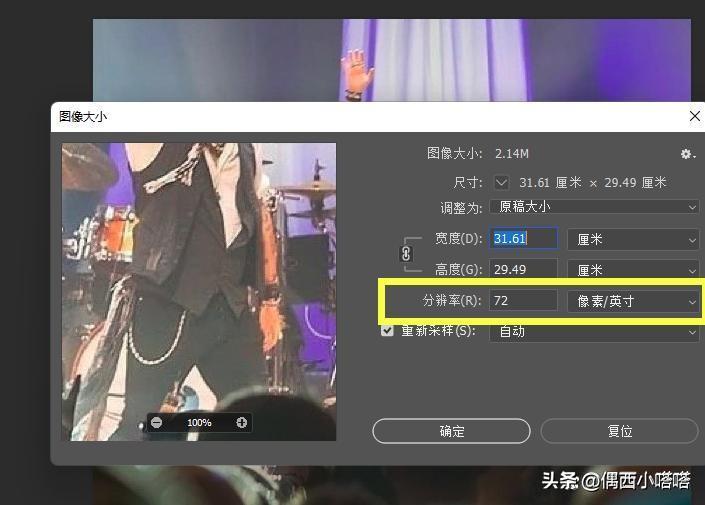Zoom out the preview with the minus icon
The image size is (705, 505).
point(157,423)
